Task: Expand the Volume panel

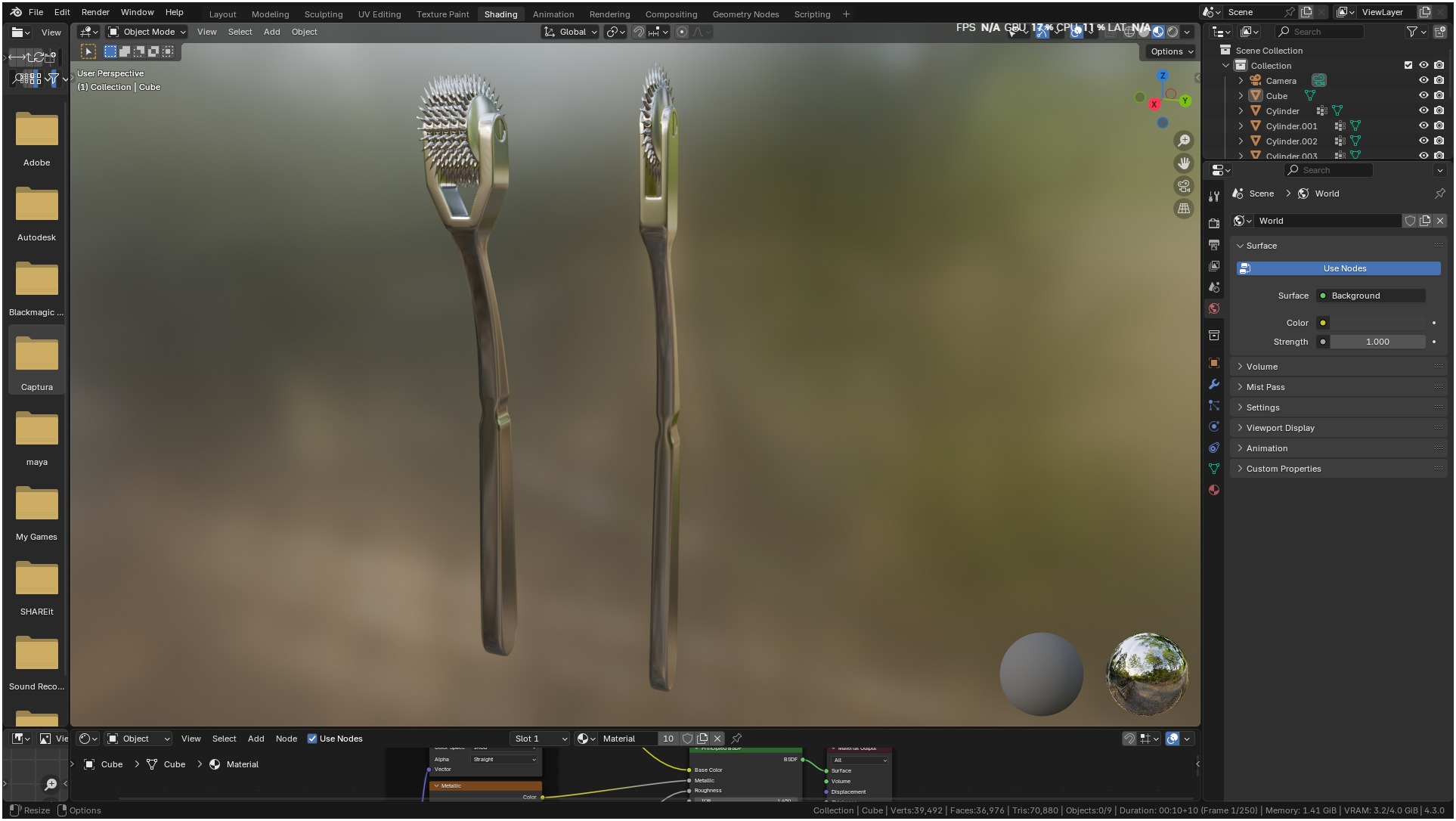Action: 1262,367
